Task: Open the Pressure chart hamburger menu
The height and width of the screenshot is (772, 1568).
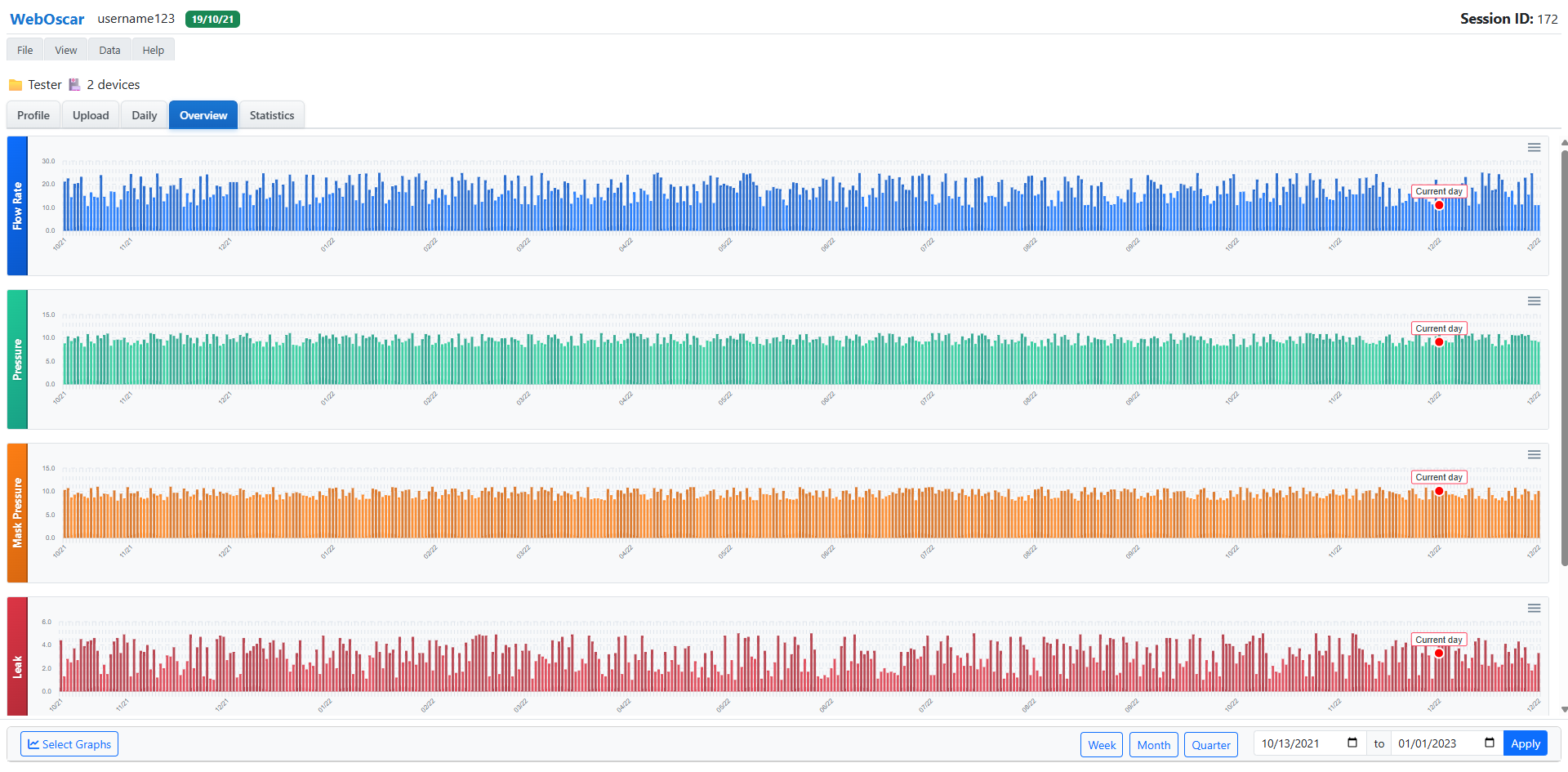Action: [x=1534, y=301]
